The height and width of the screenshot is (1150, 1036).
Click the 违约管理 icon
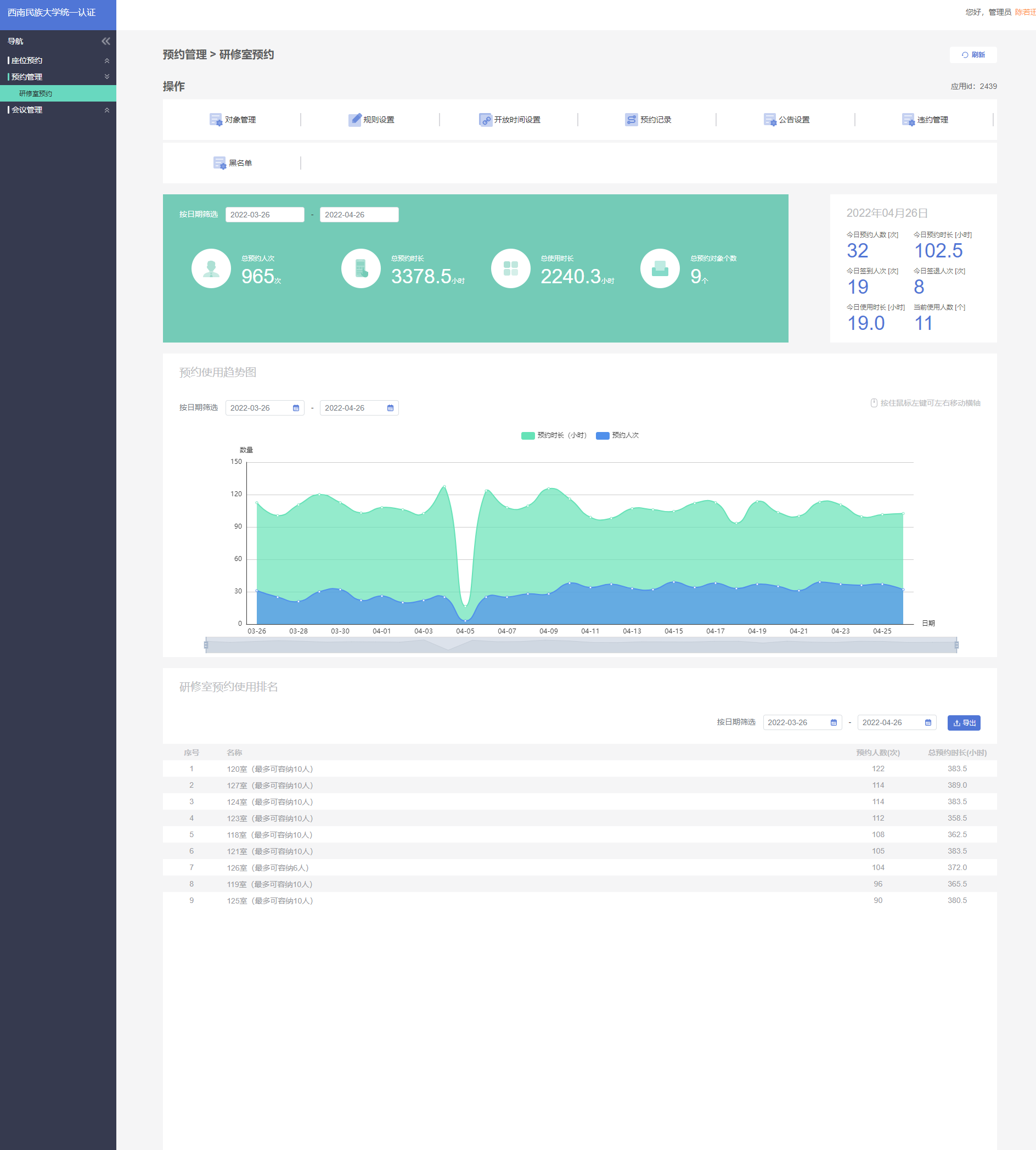click(908, 120)
